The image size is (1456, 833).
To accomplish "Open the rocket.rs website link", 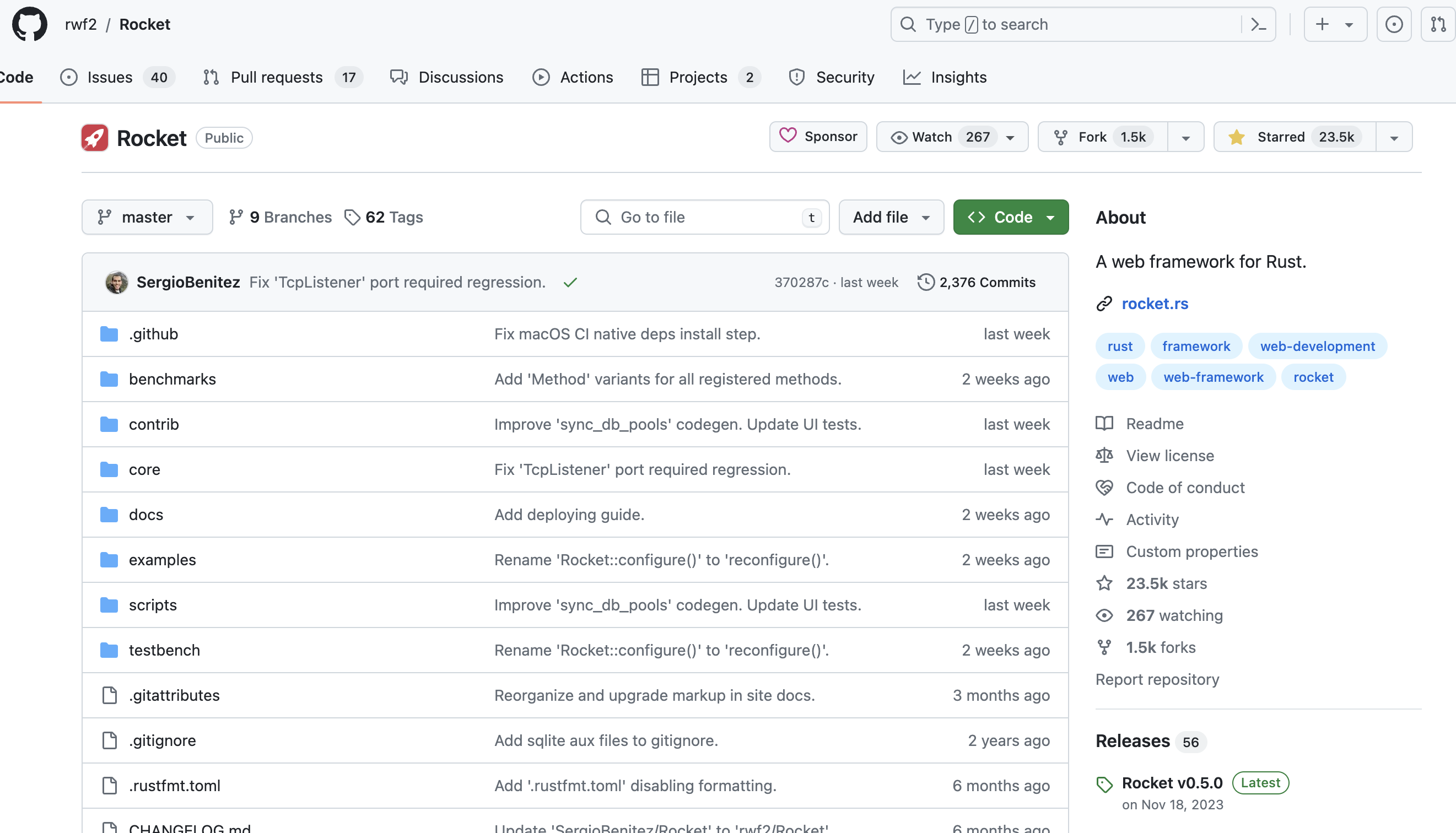I will click(1155, 304).
